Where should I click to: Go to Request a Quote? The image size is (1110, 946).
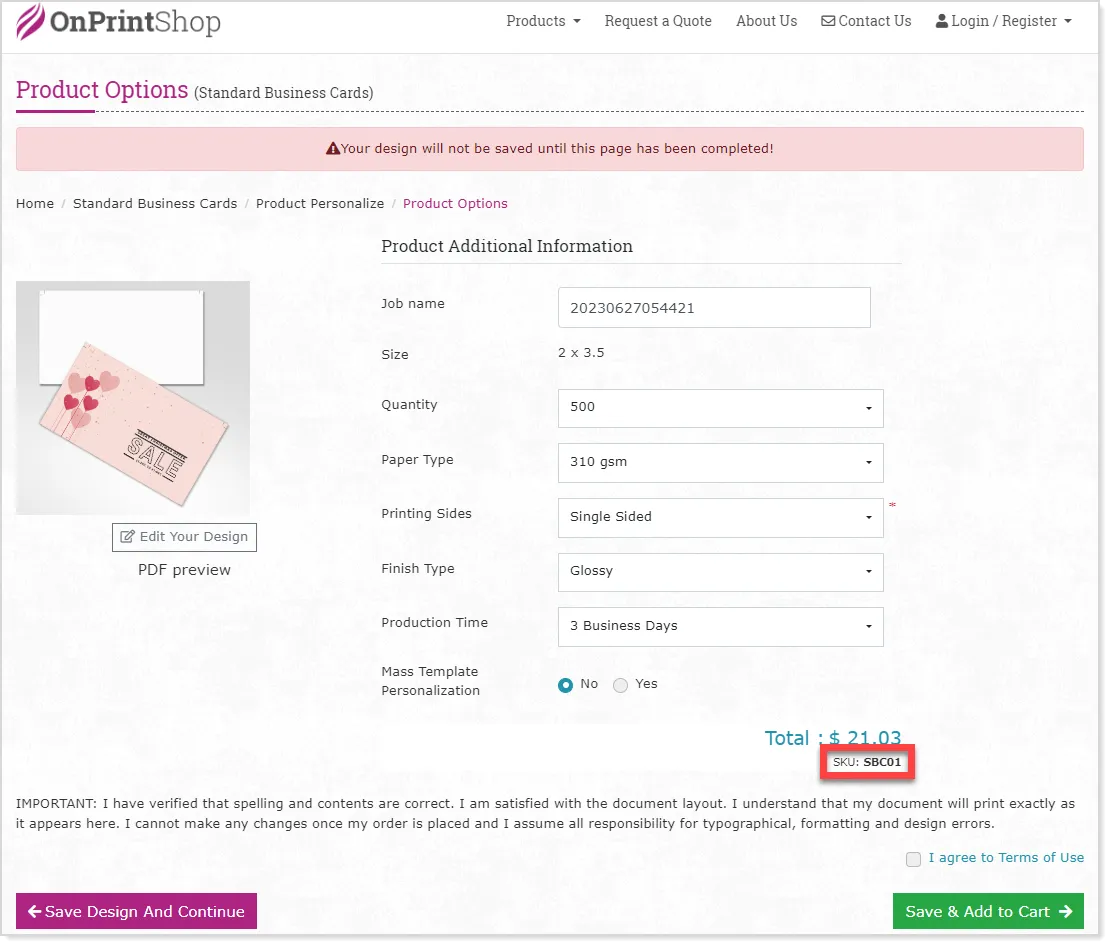[x=658, y=21]
